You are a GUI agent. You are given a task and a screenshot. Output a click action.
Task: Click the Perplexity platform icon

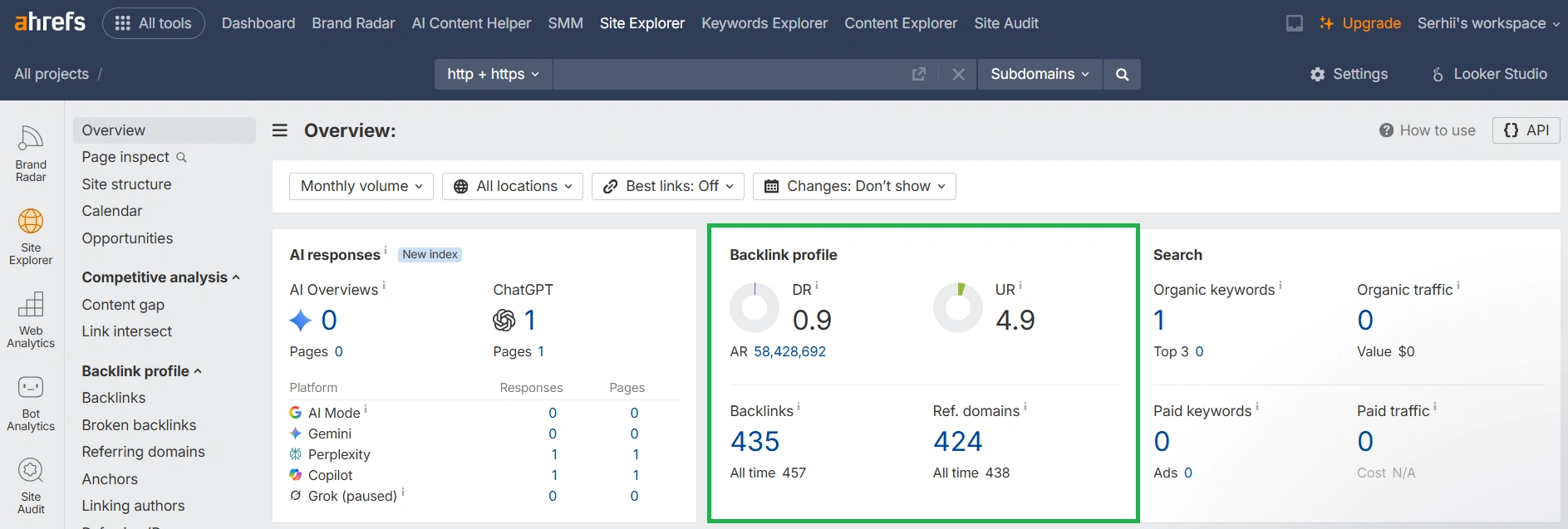coord(295,454)
